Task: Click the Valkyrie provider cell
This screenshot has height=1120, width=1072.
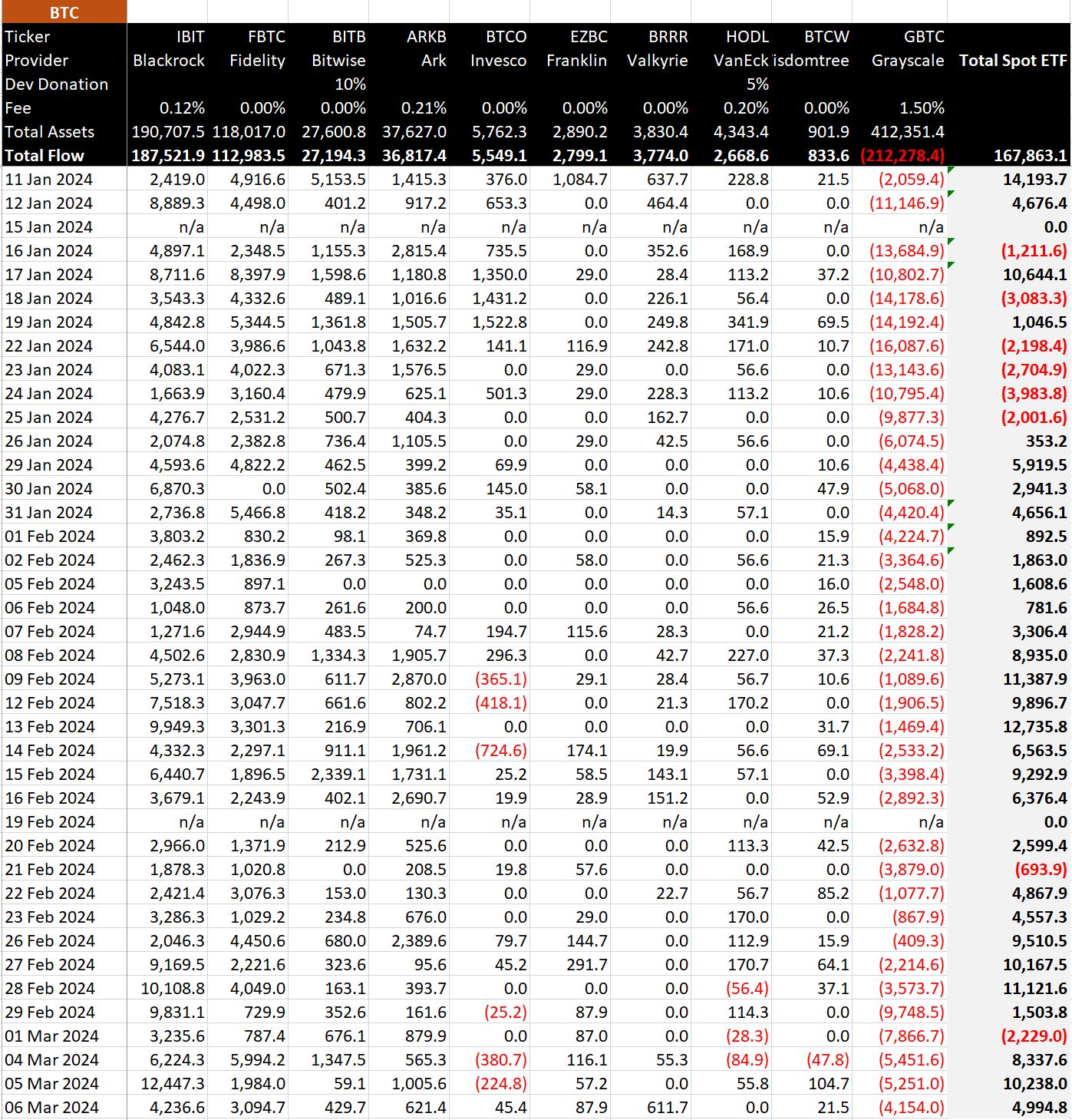Action: pos(658,61)
